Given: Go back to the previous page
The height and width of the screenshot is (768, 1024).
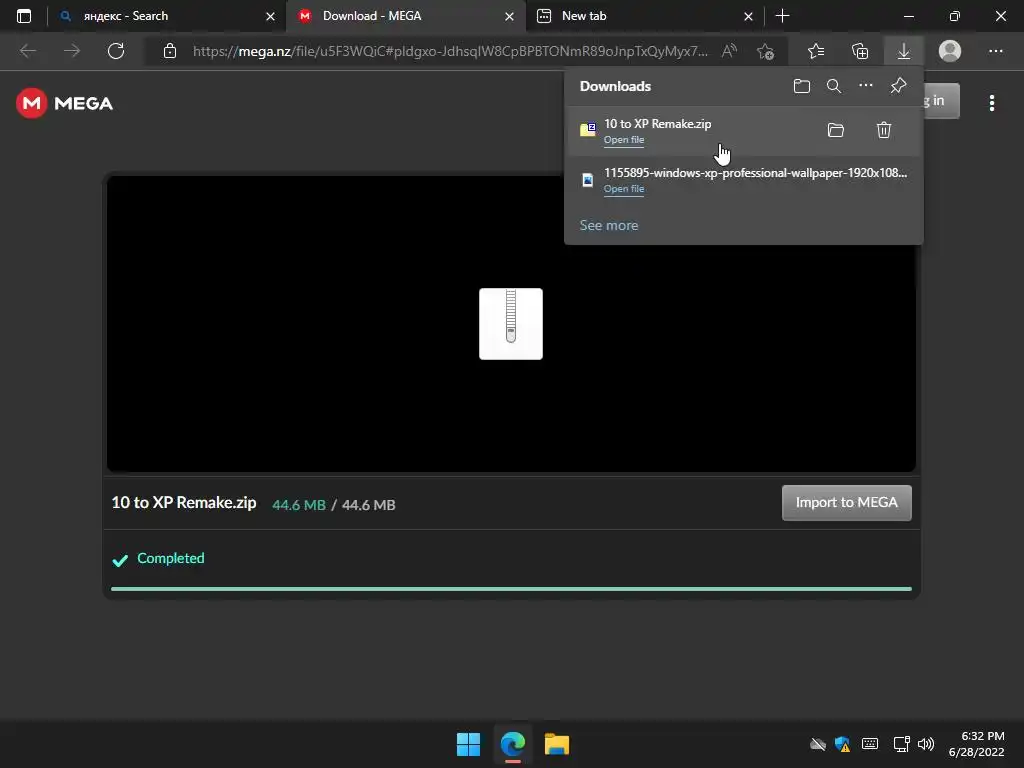Looking at the screenshot, I should pyautogui.click(x=28, y=51).
